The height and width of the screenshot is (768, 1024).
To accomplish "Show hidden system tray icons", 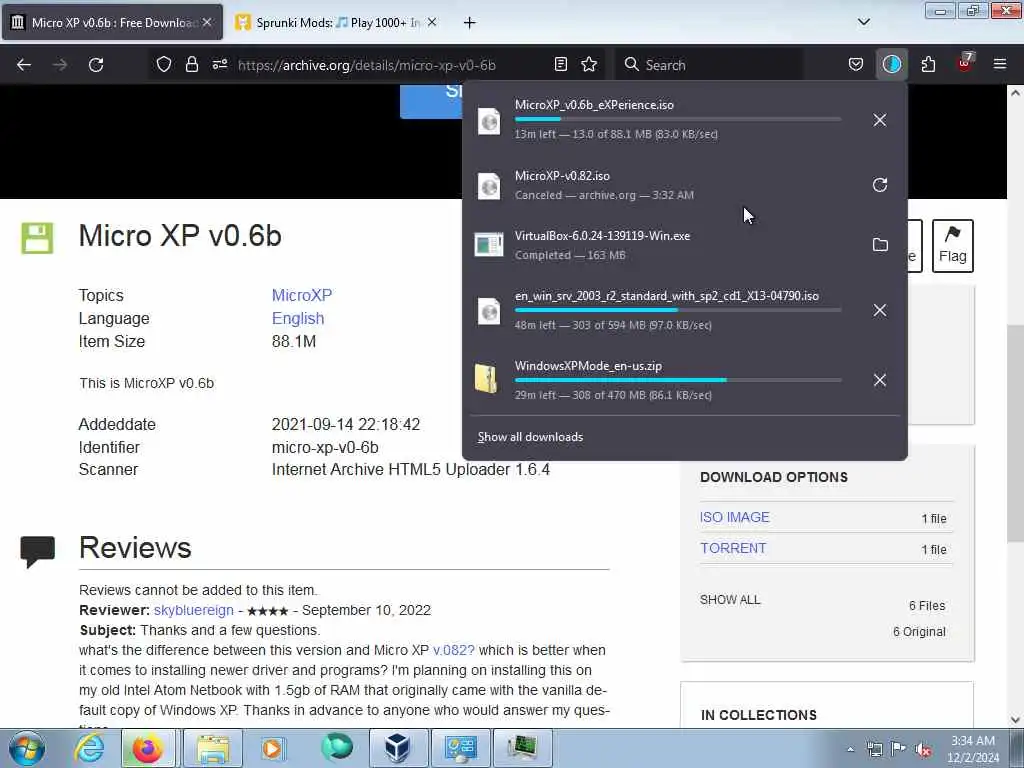I will (x=850, y=749).
